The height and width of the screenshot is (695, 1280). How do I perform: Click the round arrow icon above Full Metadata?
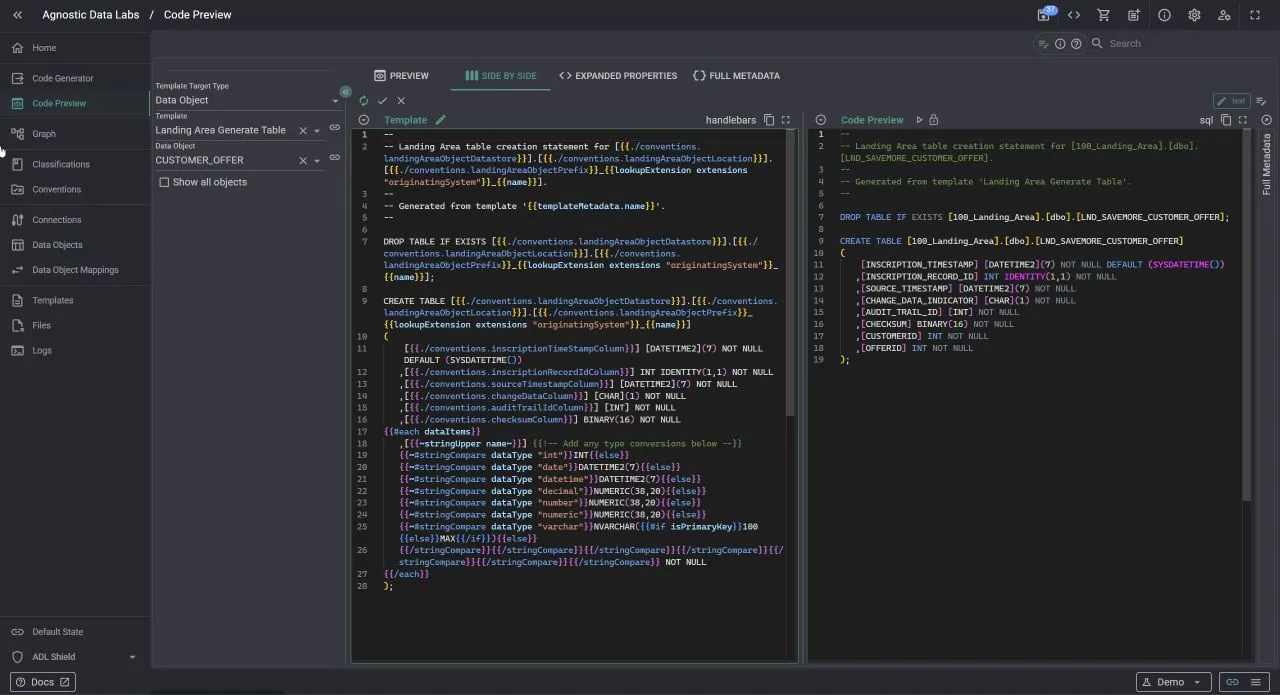pyautogui.click(x=1266, y=120)
